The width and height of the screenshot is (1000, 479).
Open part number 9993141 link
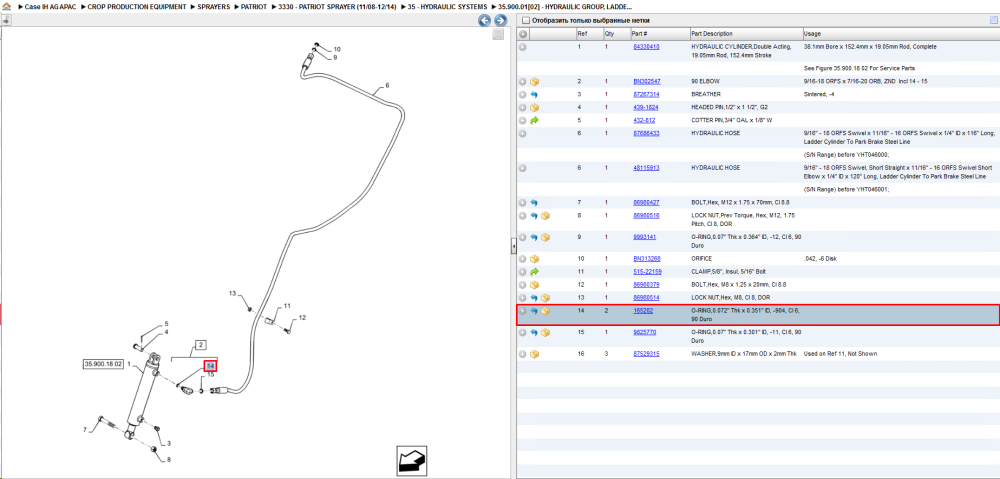pos(645,237)
